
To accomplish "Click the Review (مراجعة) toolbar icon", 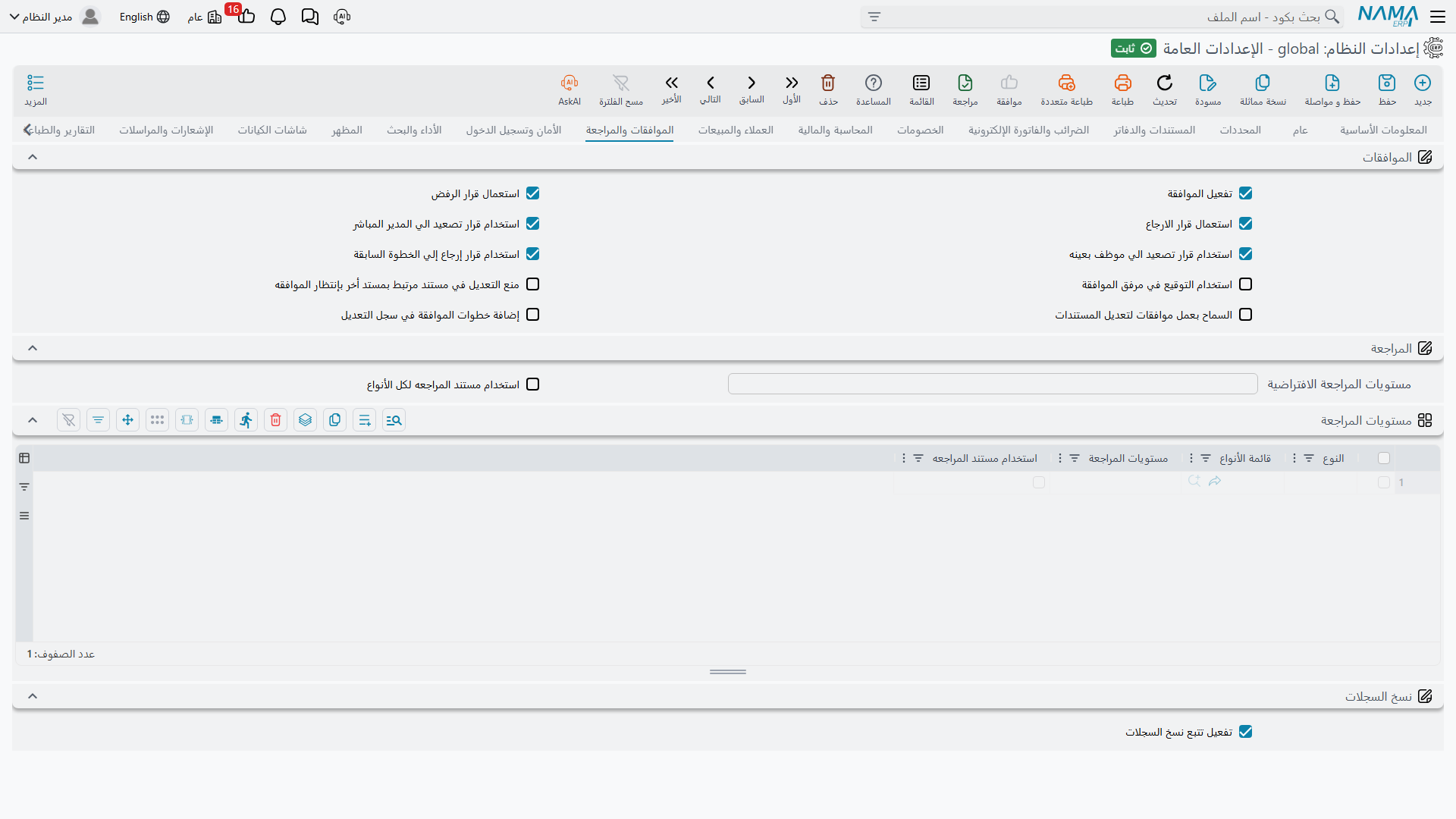I will coord(965,83).
